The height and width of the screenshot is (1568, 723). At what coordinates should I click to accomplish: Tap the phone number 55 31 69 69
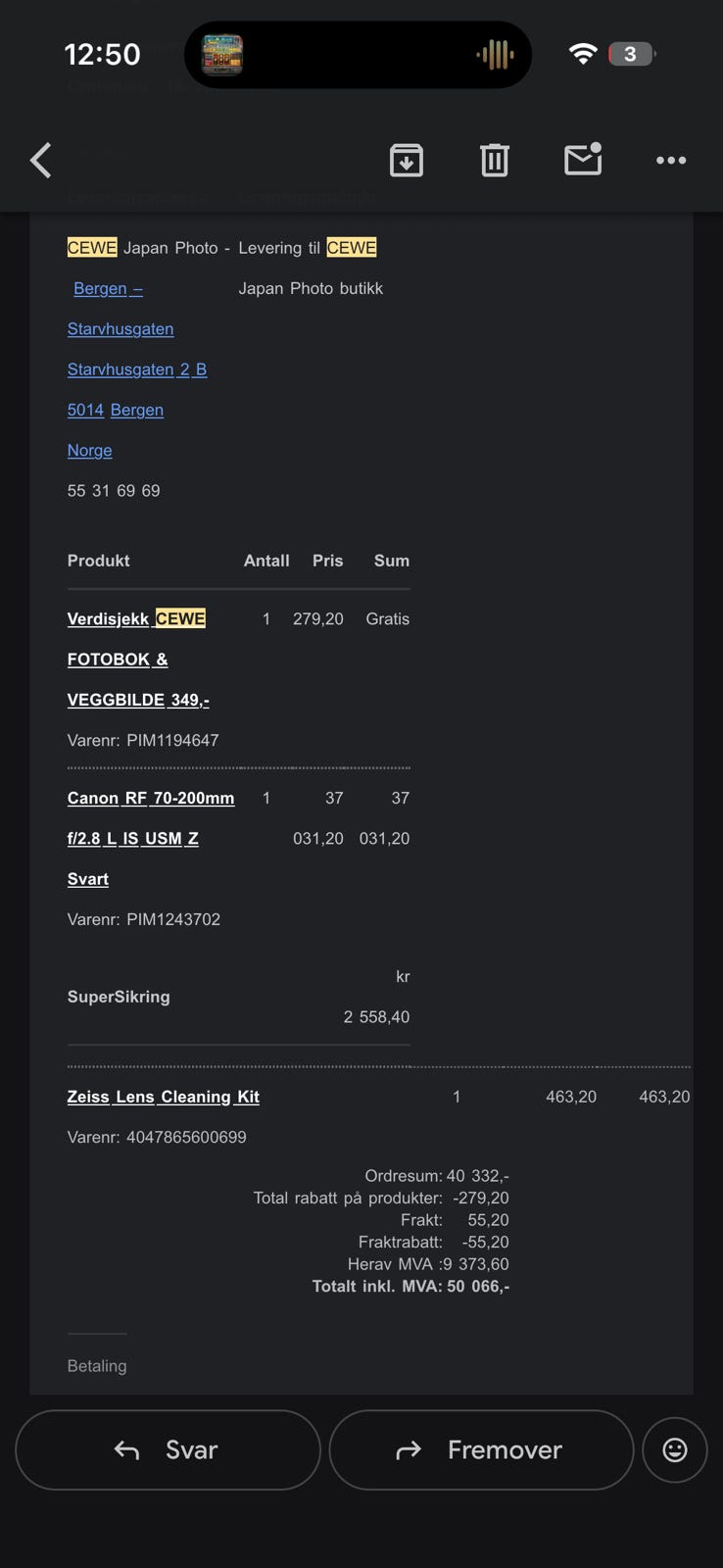[x=114, y=490]
